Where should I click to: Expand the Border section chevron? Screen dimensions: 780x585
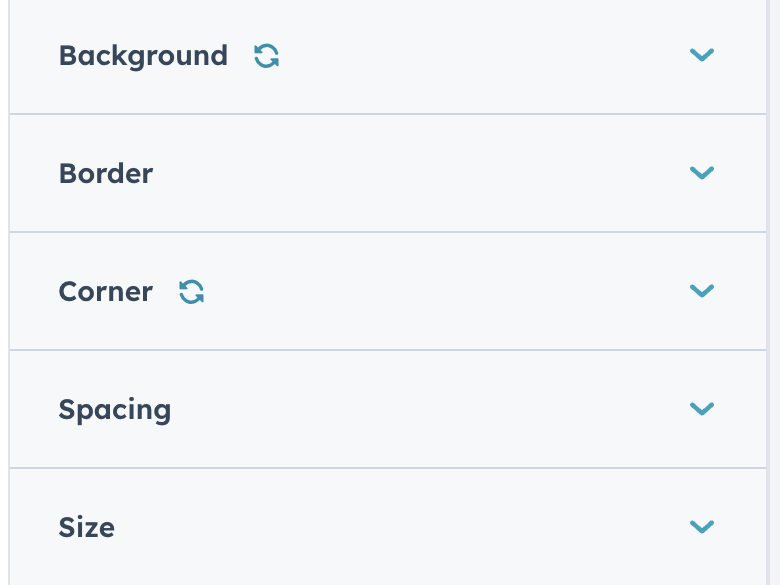[702, 173]
